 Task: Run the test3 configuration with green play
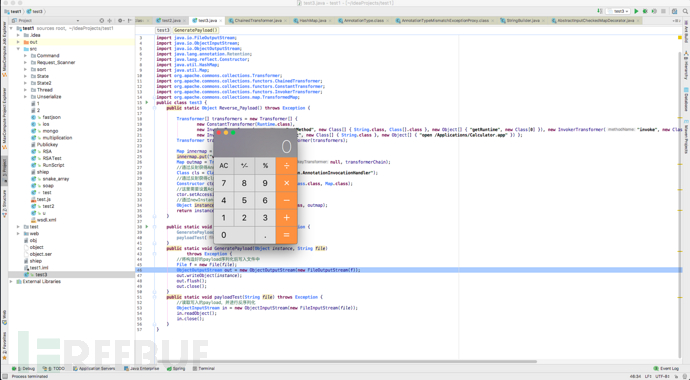click(x=636, y=11)
